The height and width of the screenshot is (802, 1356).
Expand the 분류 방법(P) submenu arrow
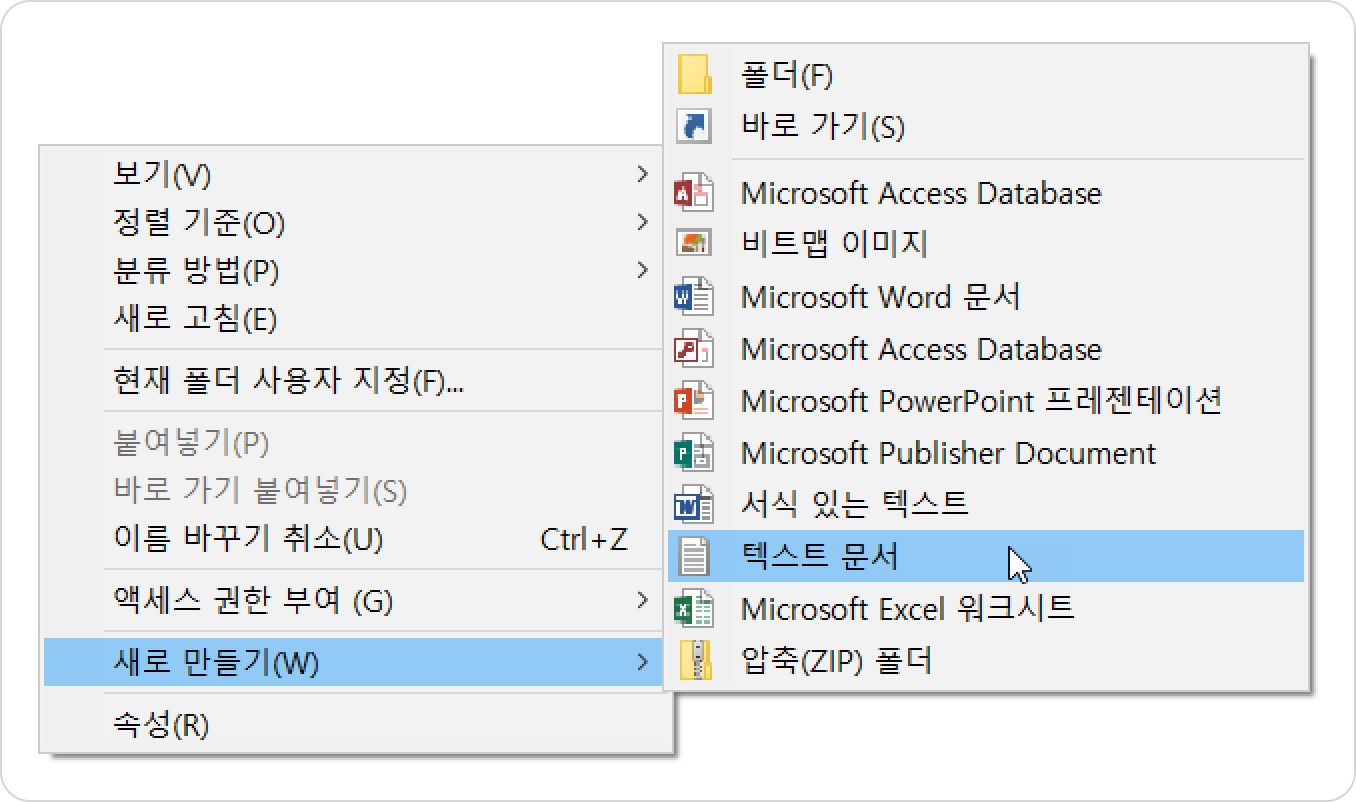(x=642, y=270)
